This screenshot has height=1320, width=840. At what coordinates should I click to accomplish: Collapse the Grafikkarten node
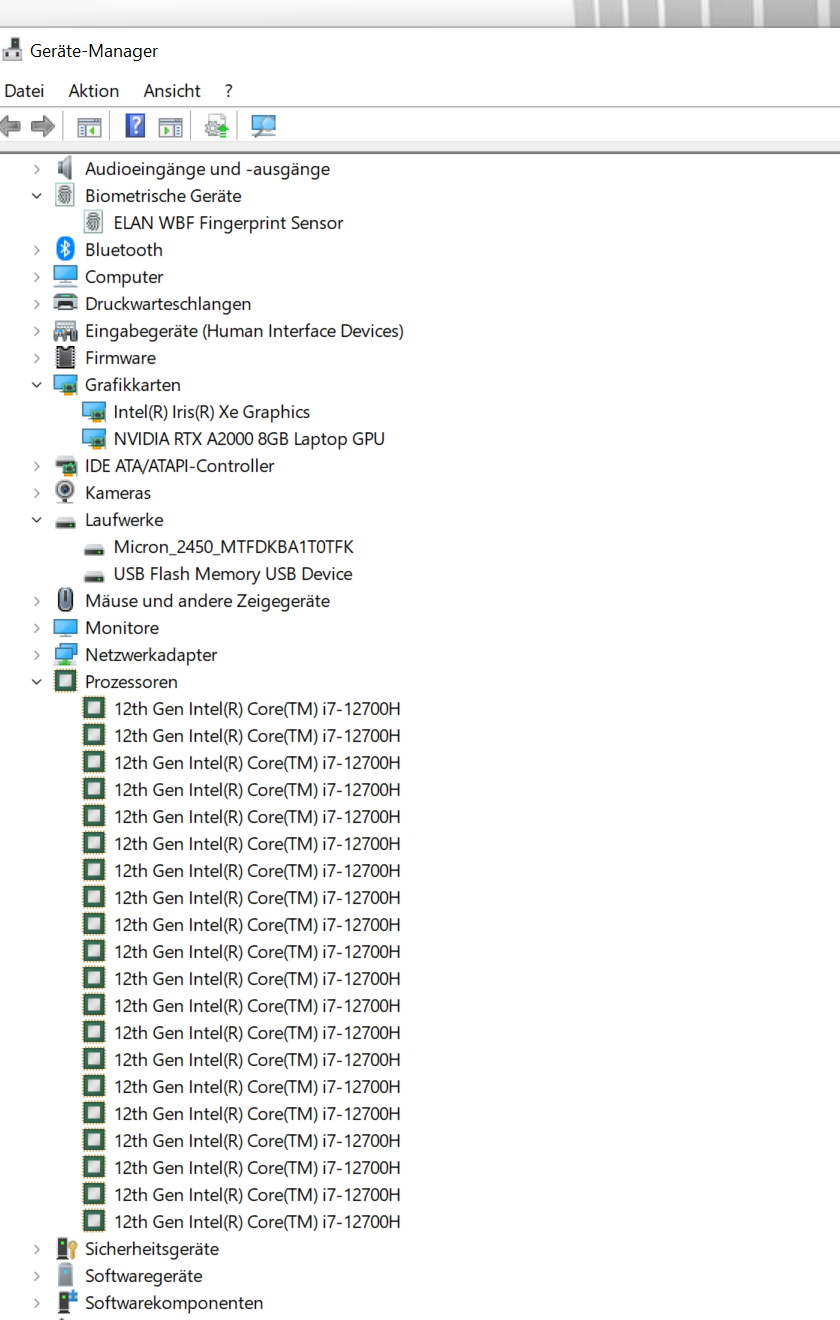[x=37, y=385]
